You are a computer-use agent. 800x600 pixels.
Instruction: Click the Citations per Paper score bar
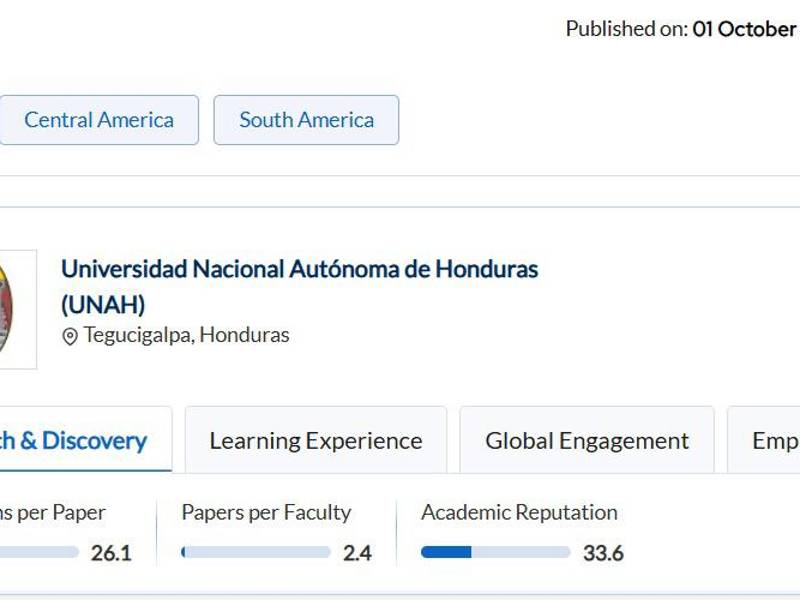pyautogui.click(x=40, y=549)
